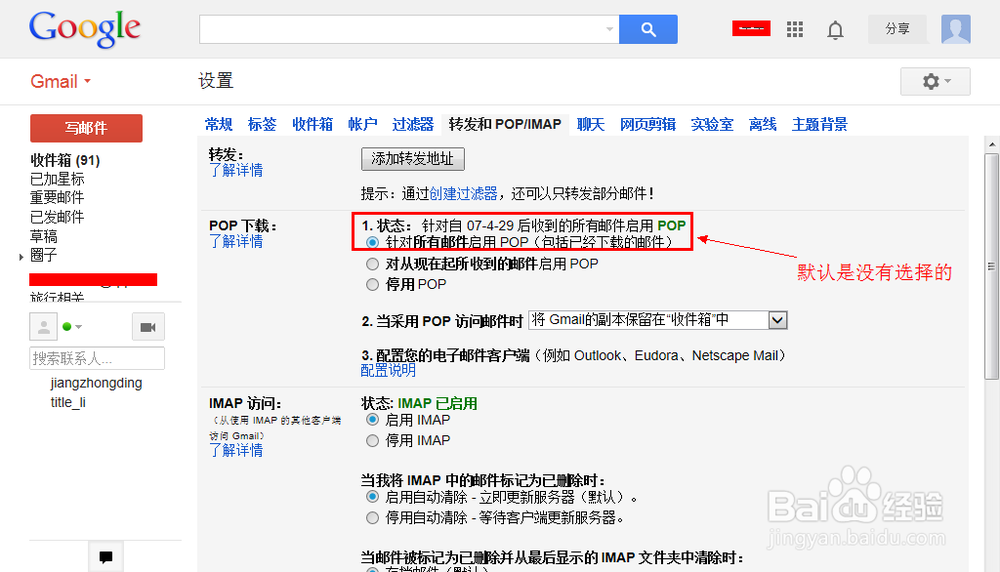Open the 聊天 settings tab

pos(591,124)
